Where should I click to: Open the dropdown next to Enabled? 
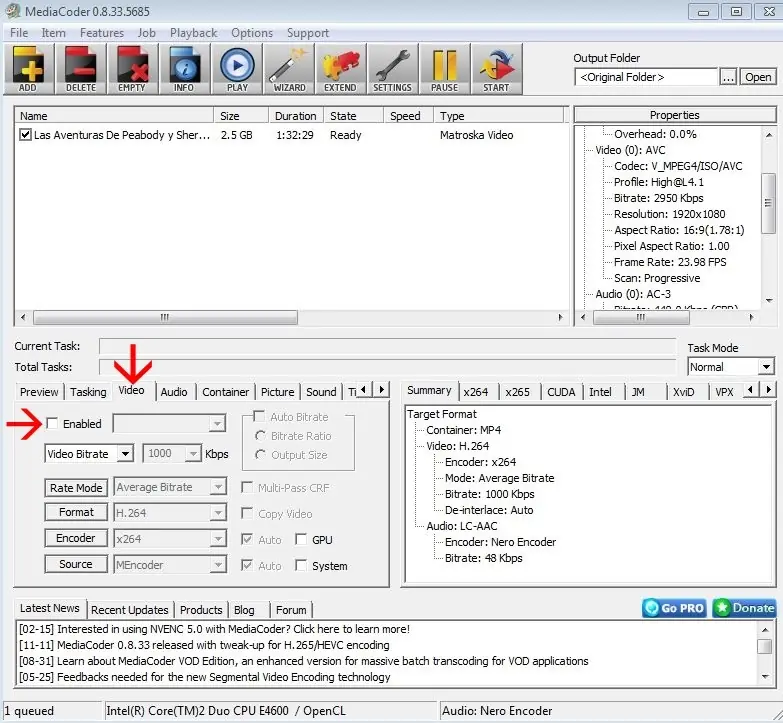tap(217, 424)
